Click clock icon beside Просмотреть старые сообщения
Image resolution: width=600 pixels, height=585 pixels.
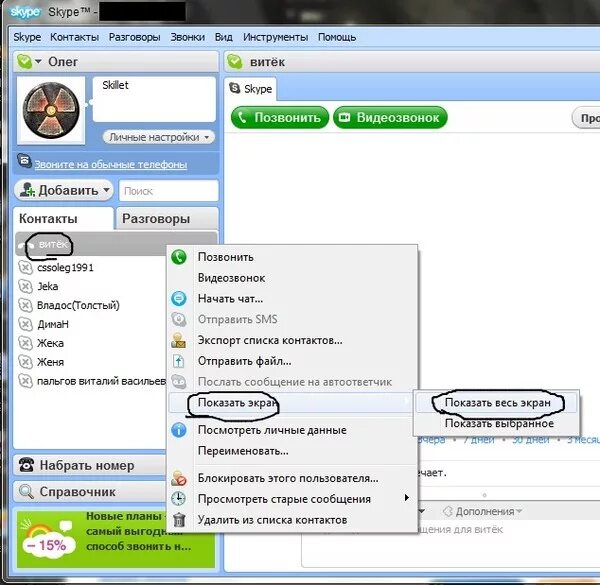[x=179, y=499]
